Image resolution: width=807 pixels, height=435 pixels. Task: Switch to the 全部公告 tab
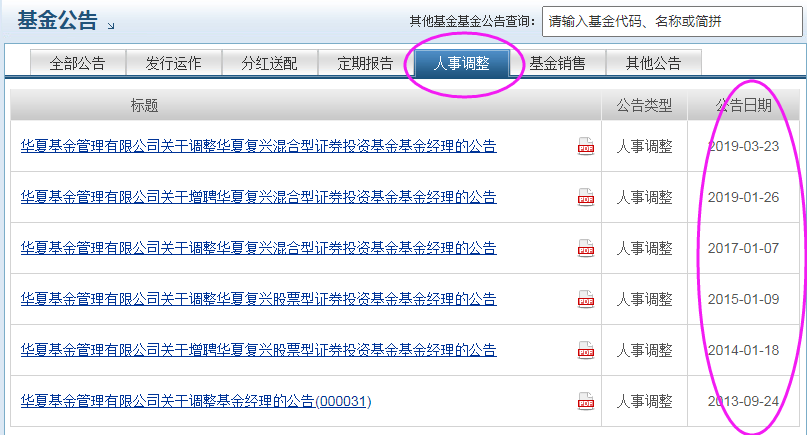(x=78, y=63)
